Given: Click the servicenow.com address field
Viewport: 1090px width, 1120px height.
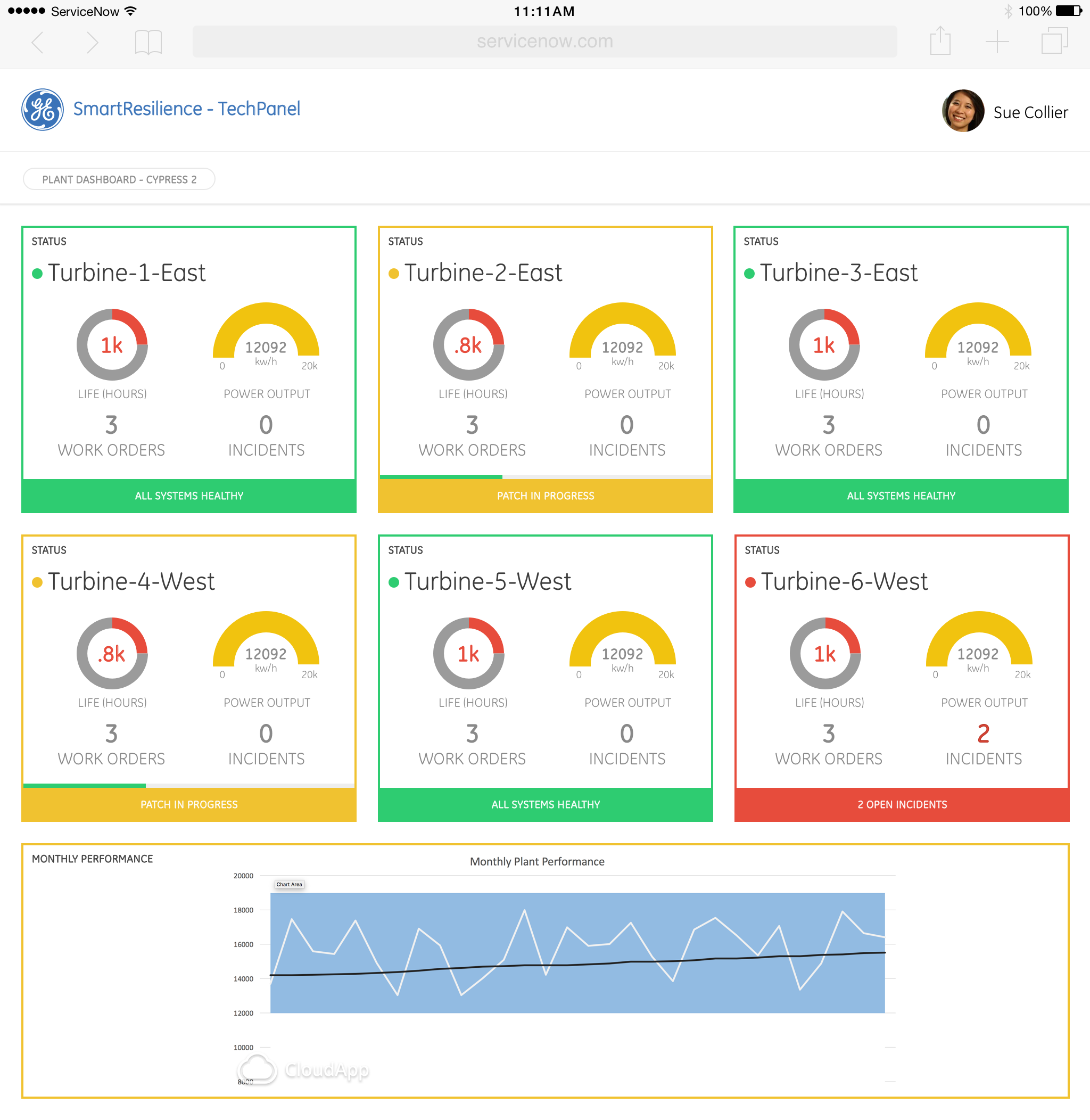Looking at the screenshot, I should coord(544,41).
